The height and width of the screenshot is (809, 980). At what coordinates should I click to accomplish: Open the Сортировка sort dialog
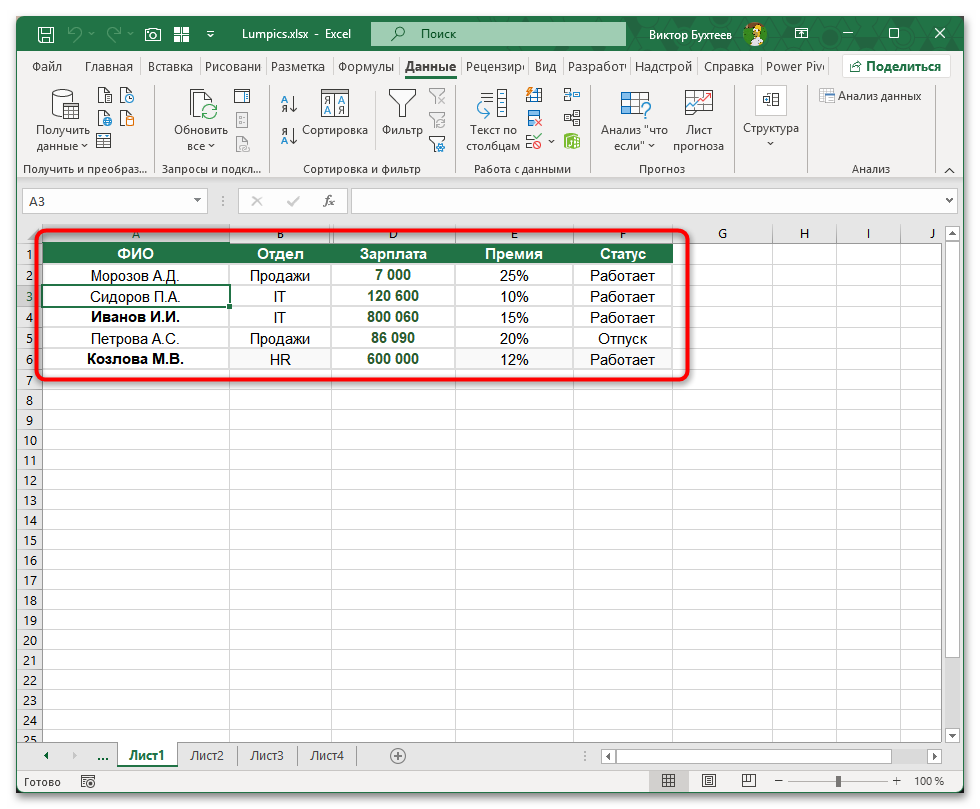coord(335,113)
